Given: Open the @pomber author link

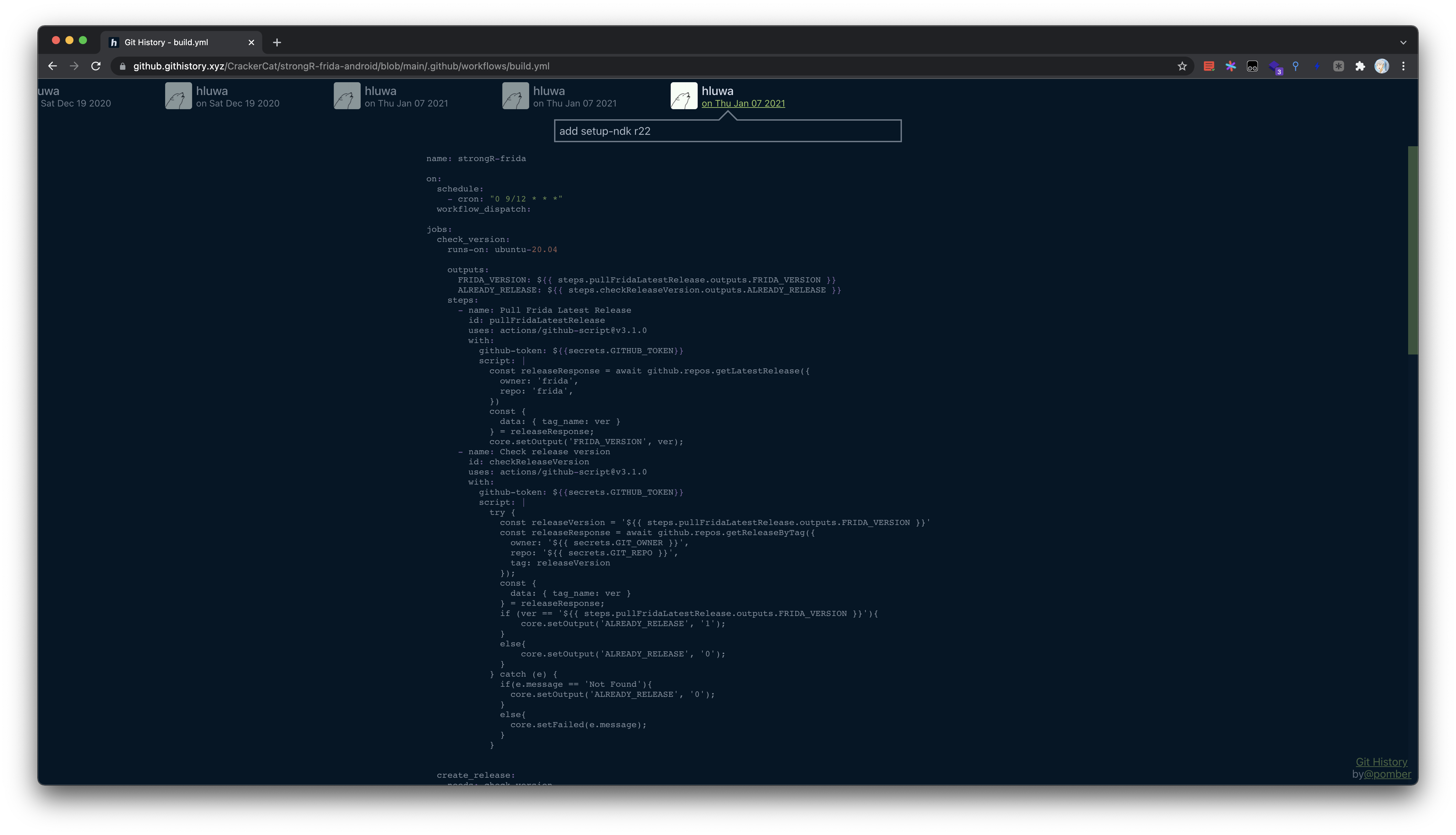Looking at the screenshot, I should click(1387, 774).
